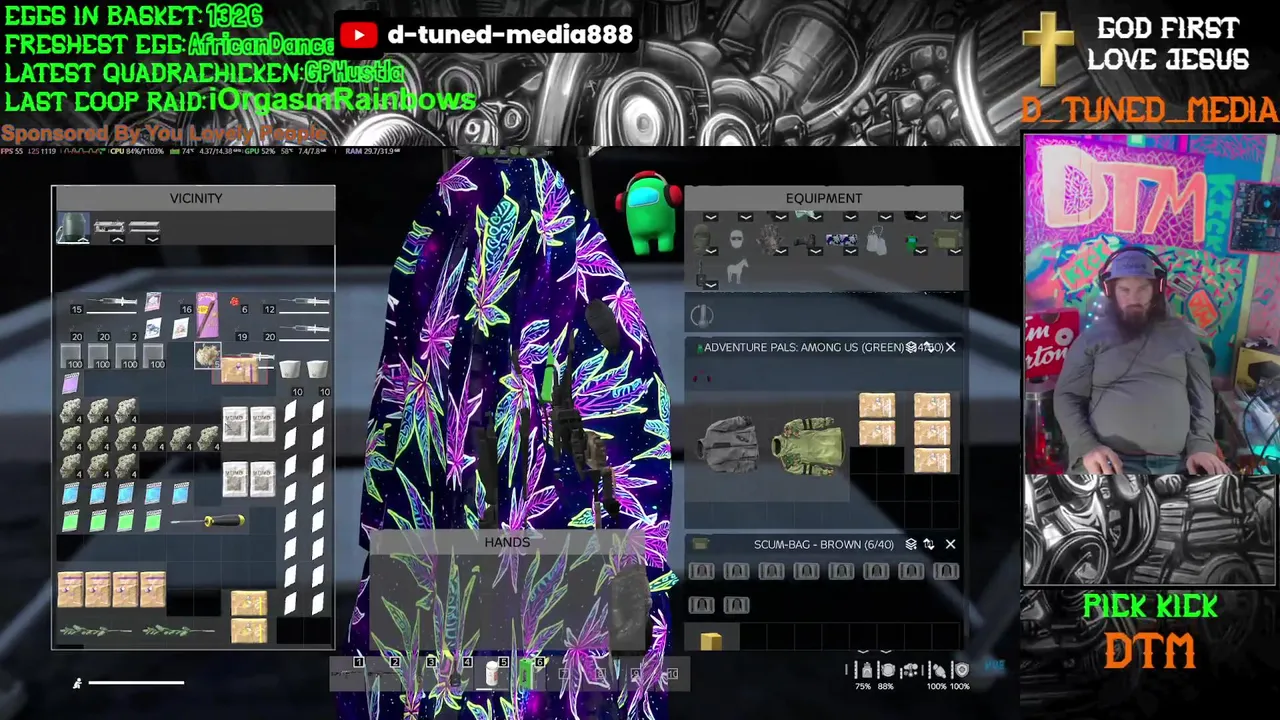This screenshot has height=720, width=1280.
Task: Close the Adventure Pals Among Us container
Action: click(950, 347)
